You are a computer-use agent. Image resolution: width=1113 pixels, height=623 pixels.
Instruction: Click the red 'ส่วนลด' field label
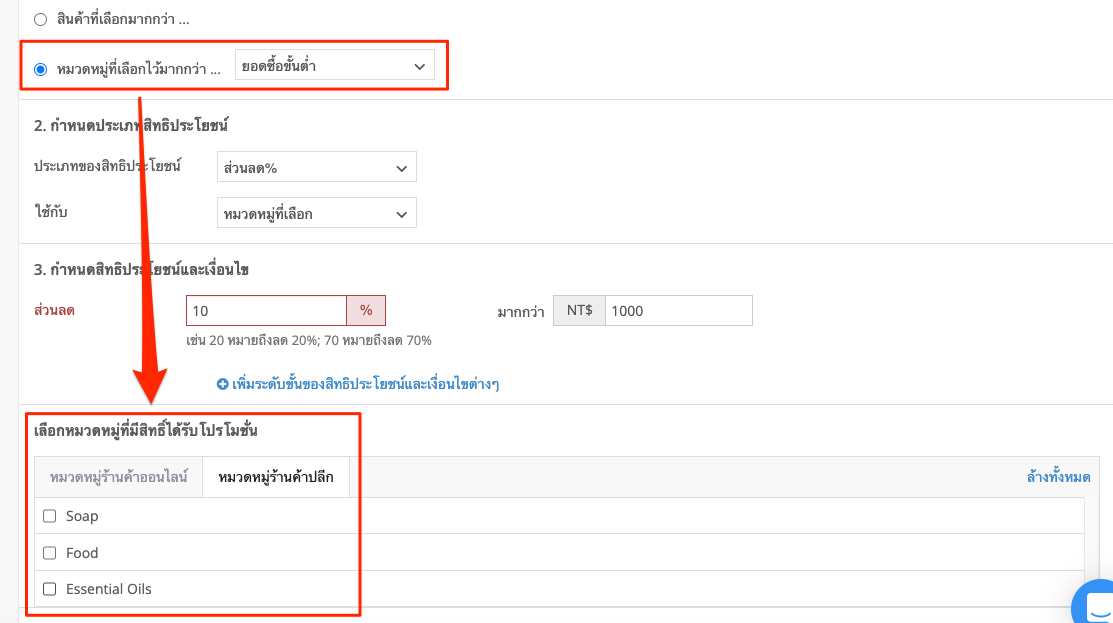(x=54, y=310)
